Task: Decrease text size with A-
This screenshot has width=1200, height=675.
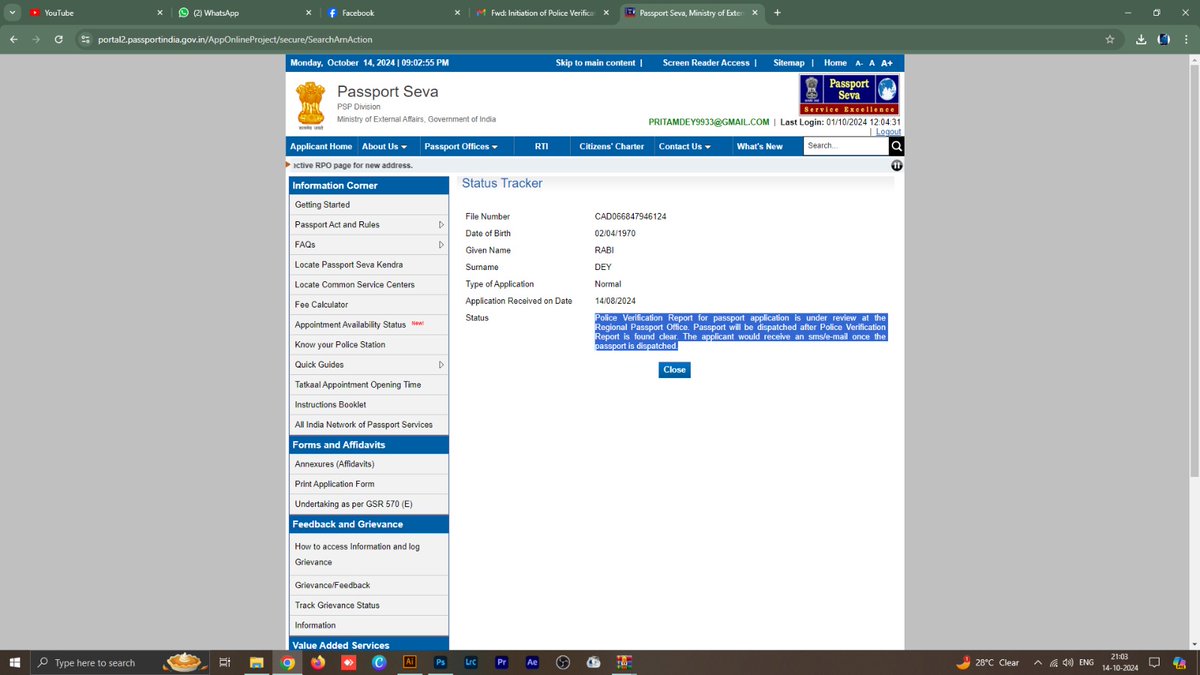Action: click(859, 63)
